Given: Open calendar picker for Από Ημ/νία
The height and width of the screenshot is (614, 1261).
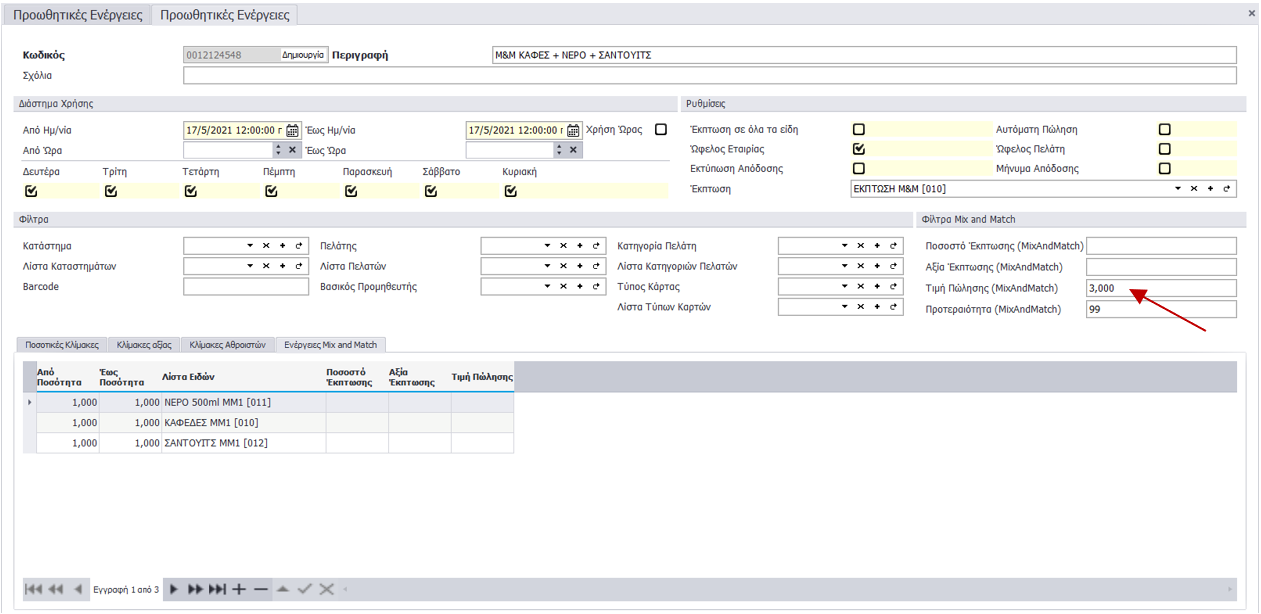Looking at the screenshot, I should pyautogui.click(x=292, y=130).
